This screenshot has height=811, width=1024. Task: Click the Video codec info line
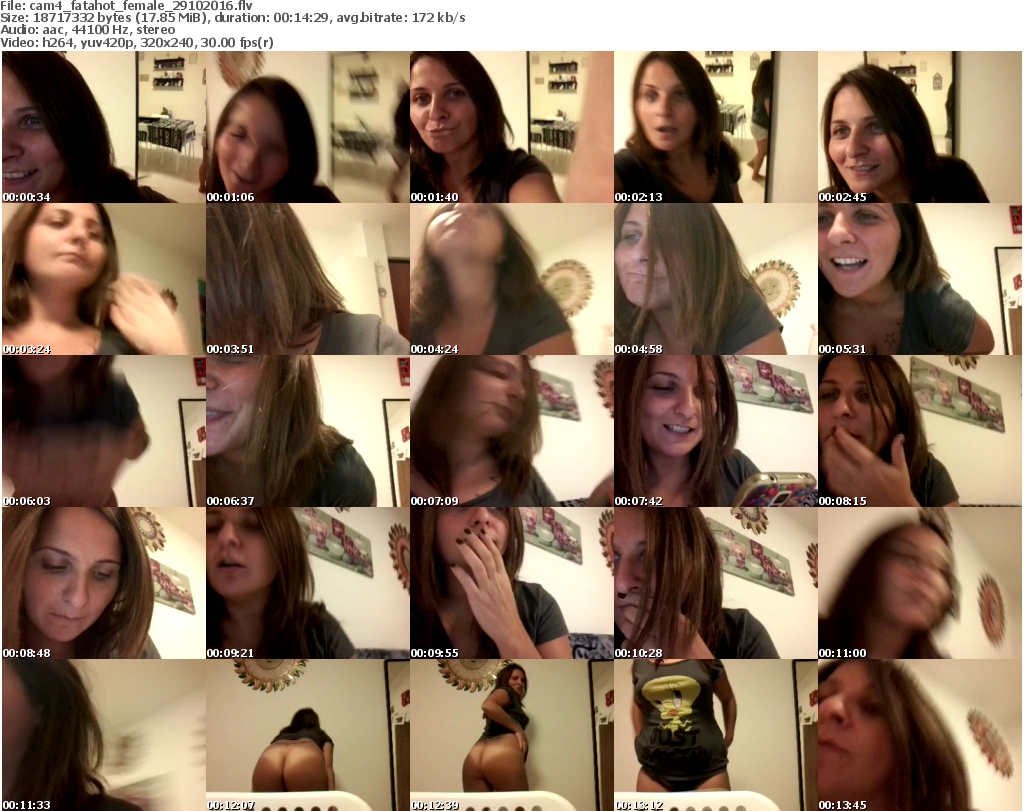click(138, 43)
